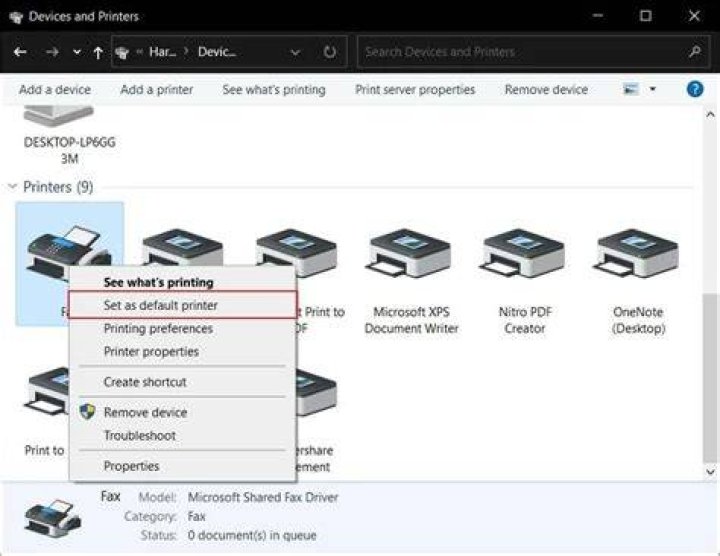
Task: Click the Har... breadcrumb segment
Action: coord(162,52)
